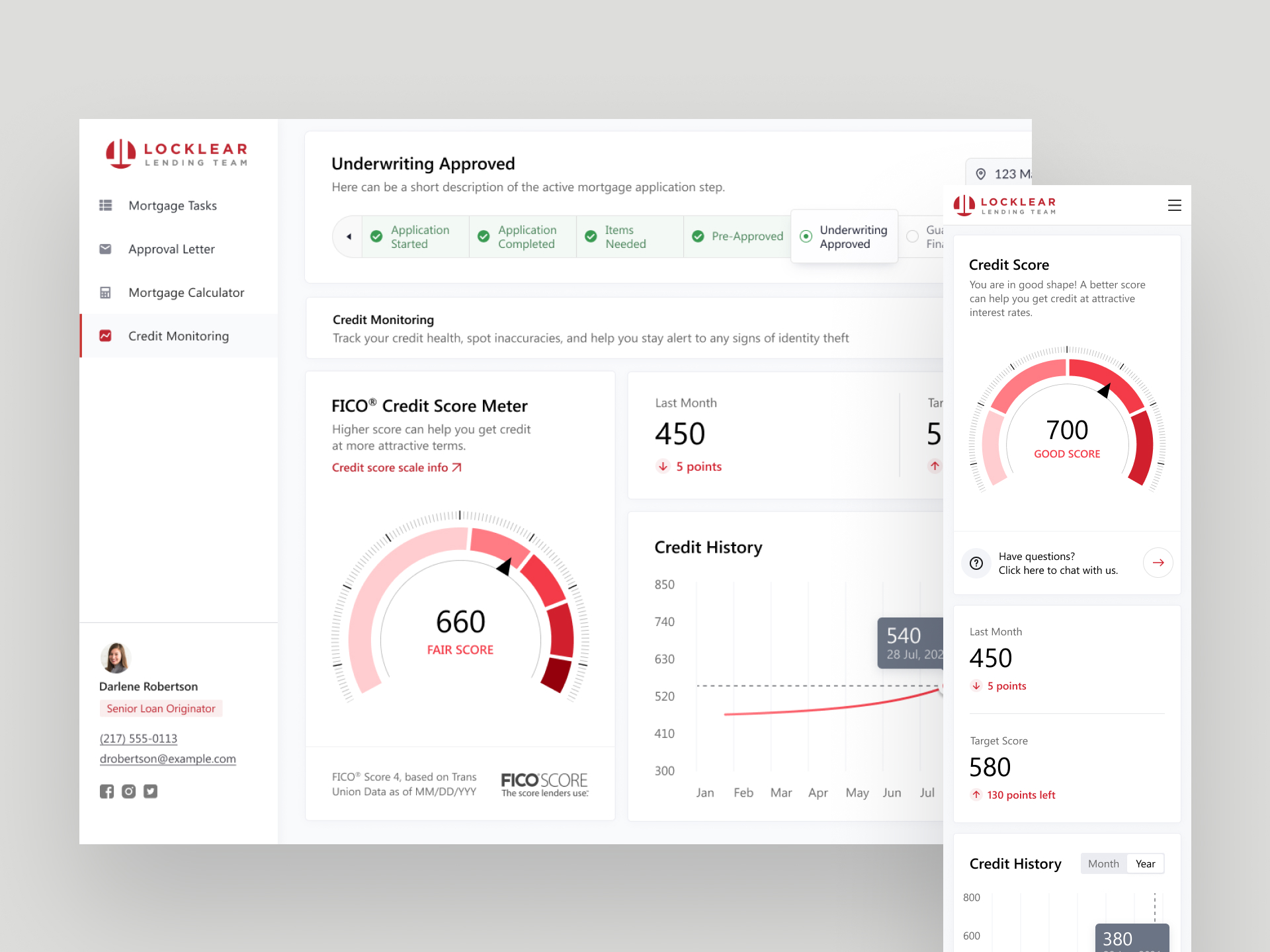The image size is (1270, 952).
Task: Click the 660 credit score gauge needle
Action: (505, 567)
